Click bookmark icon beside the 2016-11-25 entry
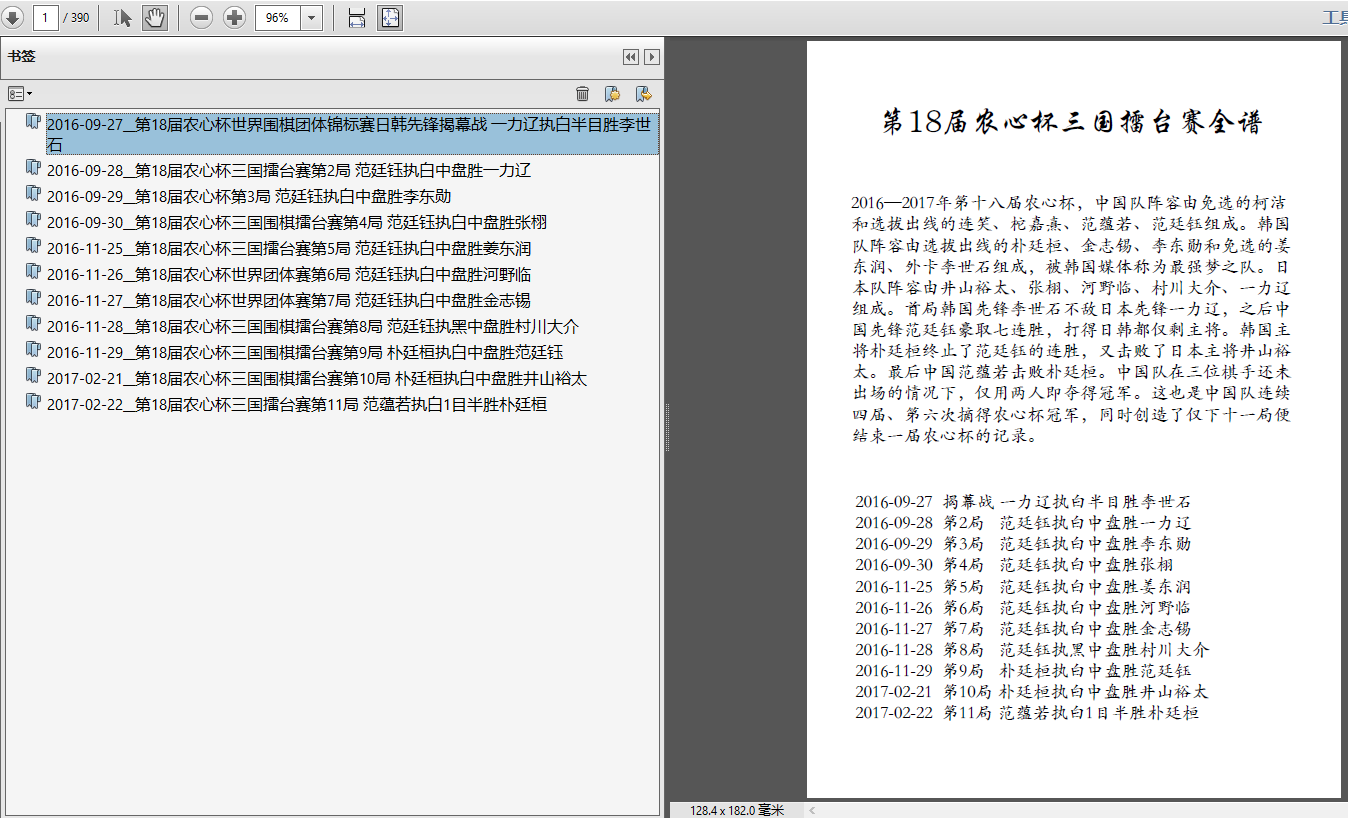The height and width of the screenshot is (818, 1348). pyautogui.click(x=33, y=246)
